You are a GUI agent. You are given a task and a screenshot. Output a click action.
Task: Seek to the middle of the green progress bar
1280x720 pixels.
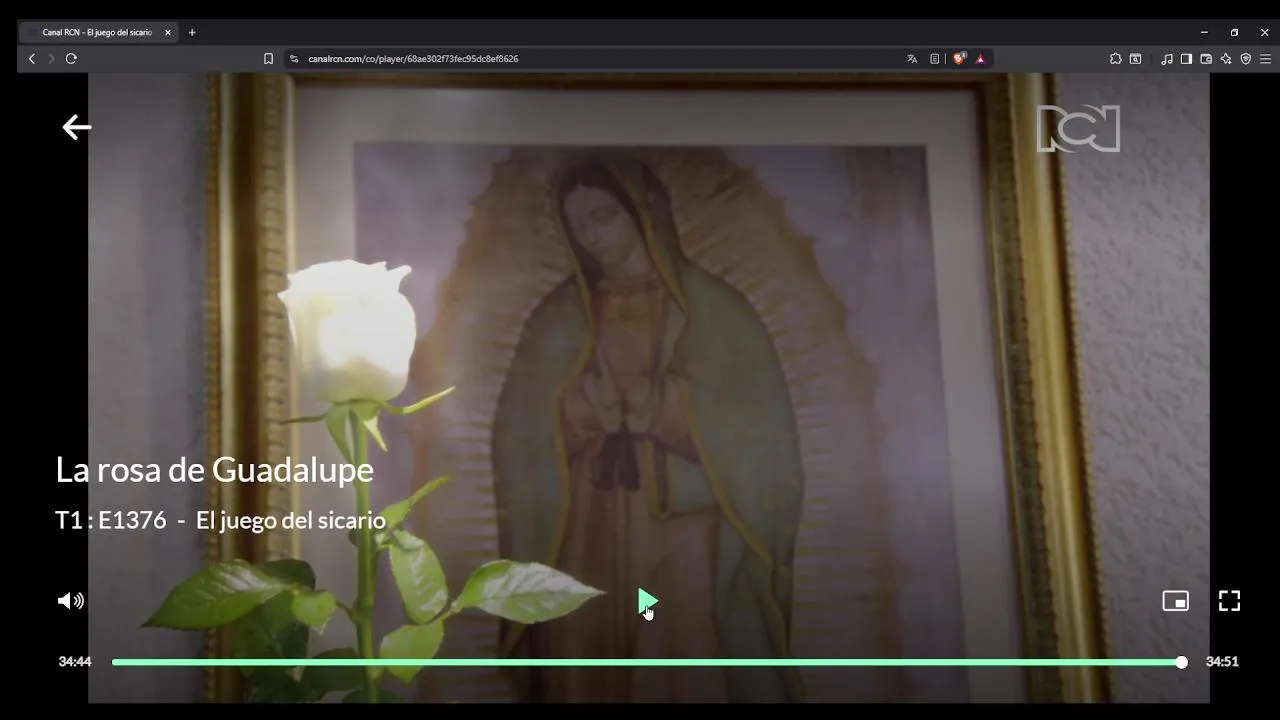tap(647, 662)
